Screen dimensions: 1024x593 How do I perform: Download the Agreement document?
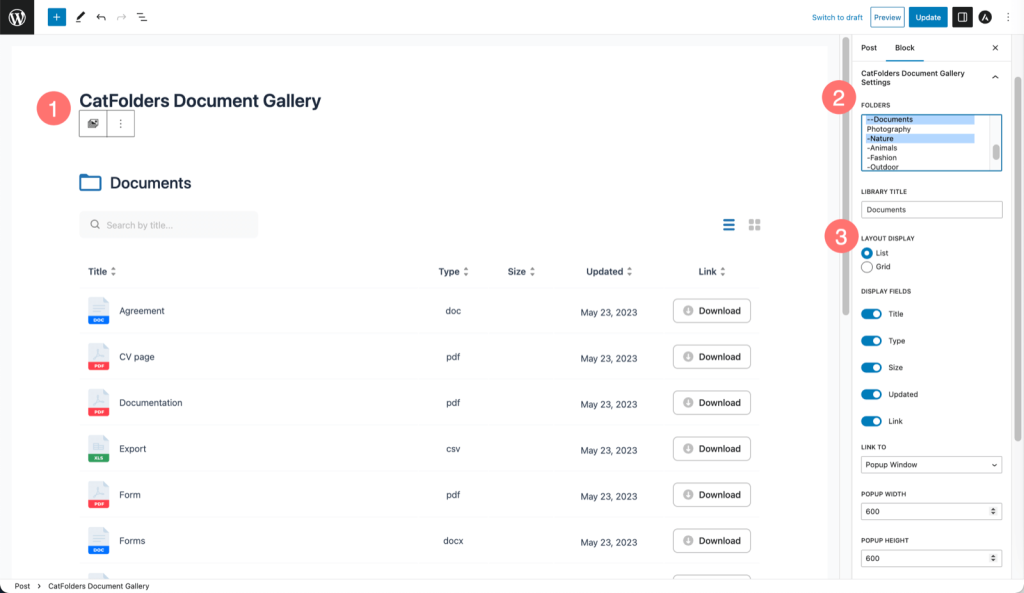point(711,310)
